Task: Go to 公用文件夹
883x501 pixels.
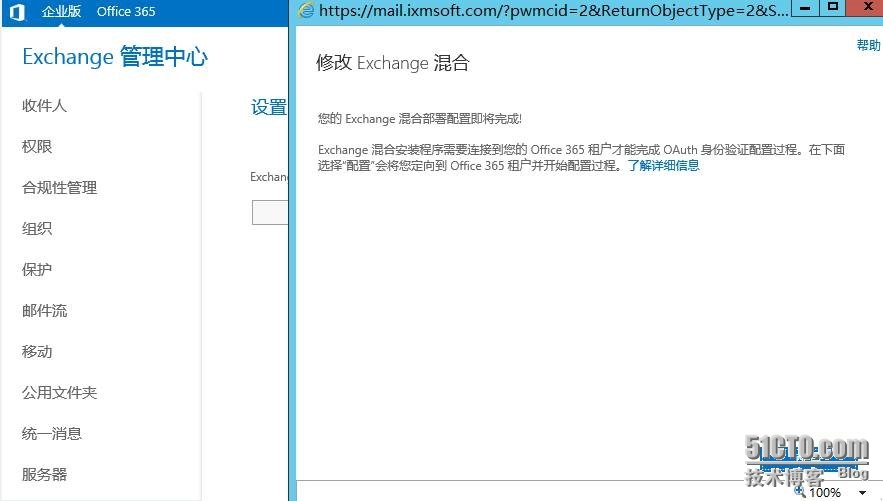Action: click(59, 392)
